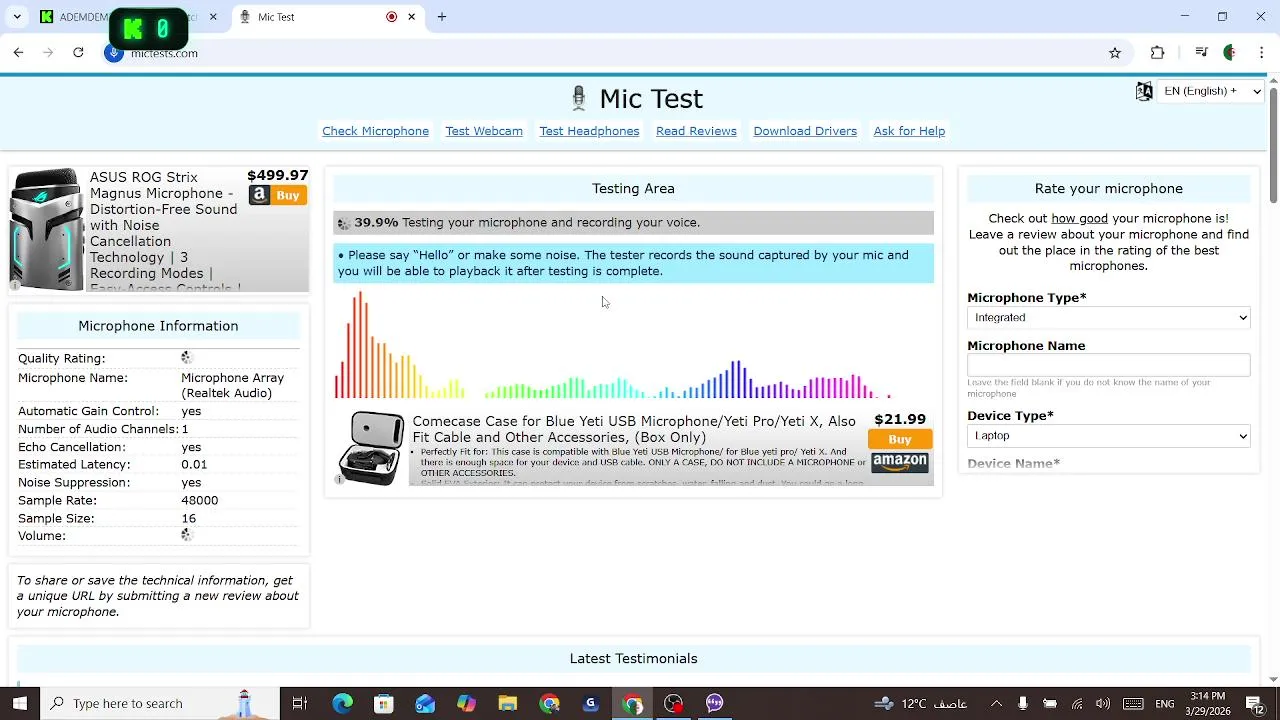Click the taskbar search box
This screenshot has width=1280, height=720.
(x=160, y=703)
